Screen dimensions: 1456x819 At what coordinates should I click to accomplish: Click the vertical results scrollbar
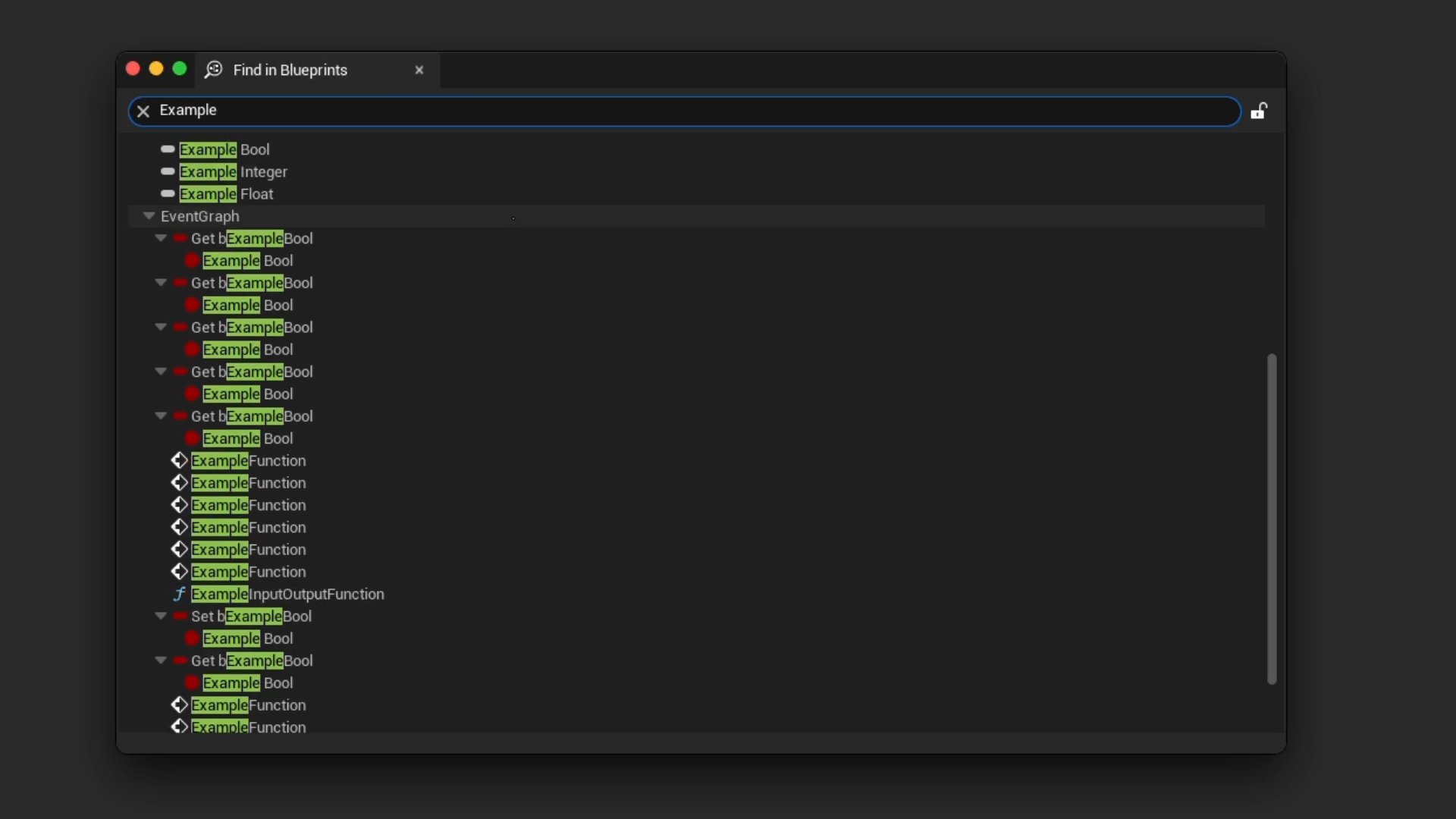coord(1272,519)
